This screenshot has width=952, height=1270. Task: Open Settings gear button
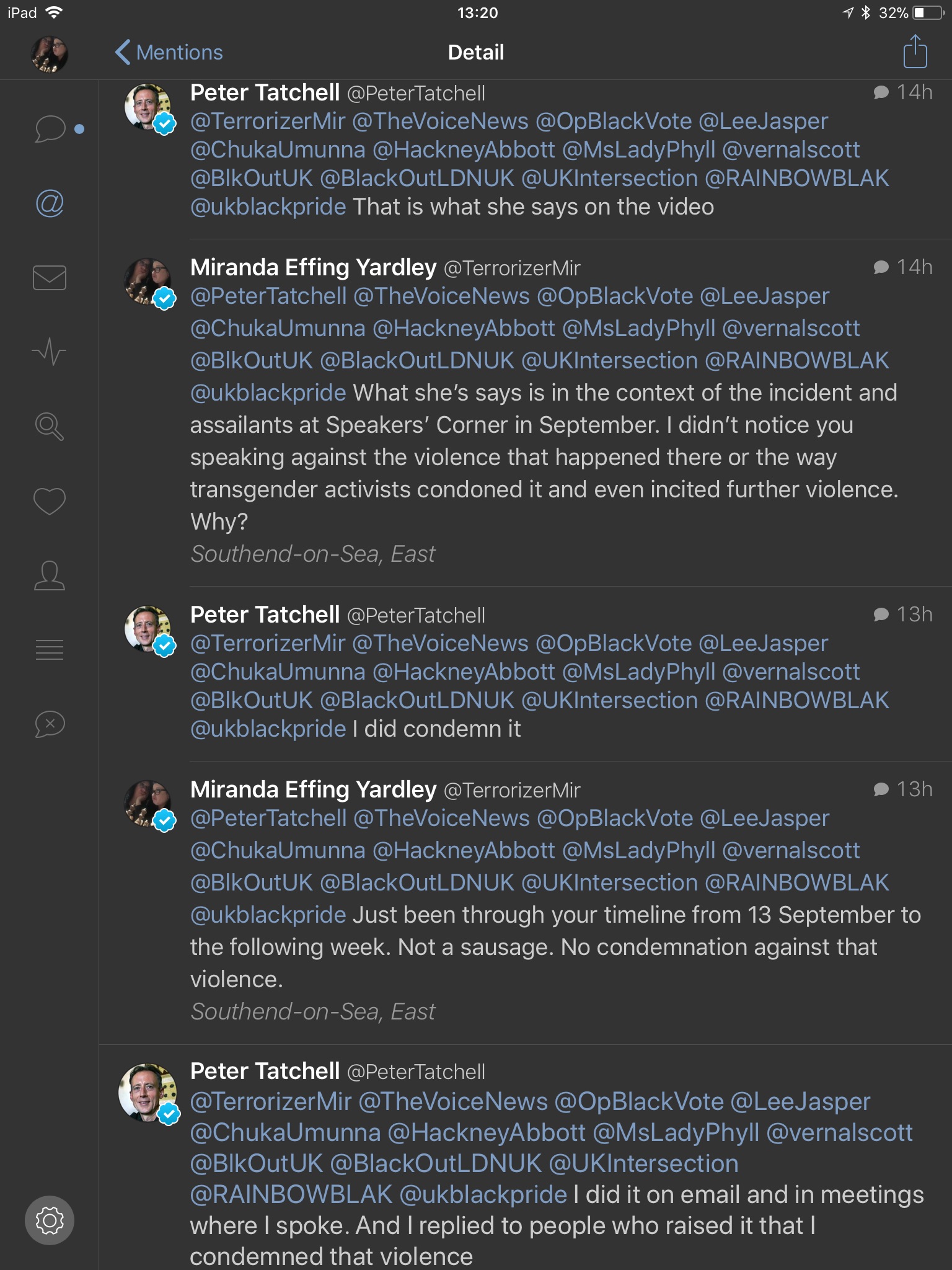[50, 1220]
